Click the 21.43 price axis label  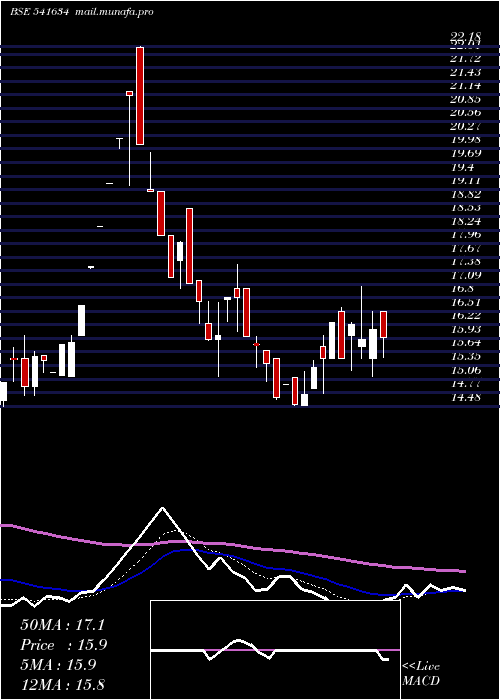coord(466,72)
